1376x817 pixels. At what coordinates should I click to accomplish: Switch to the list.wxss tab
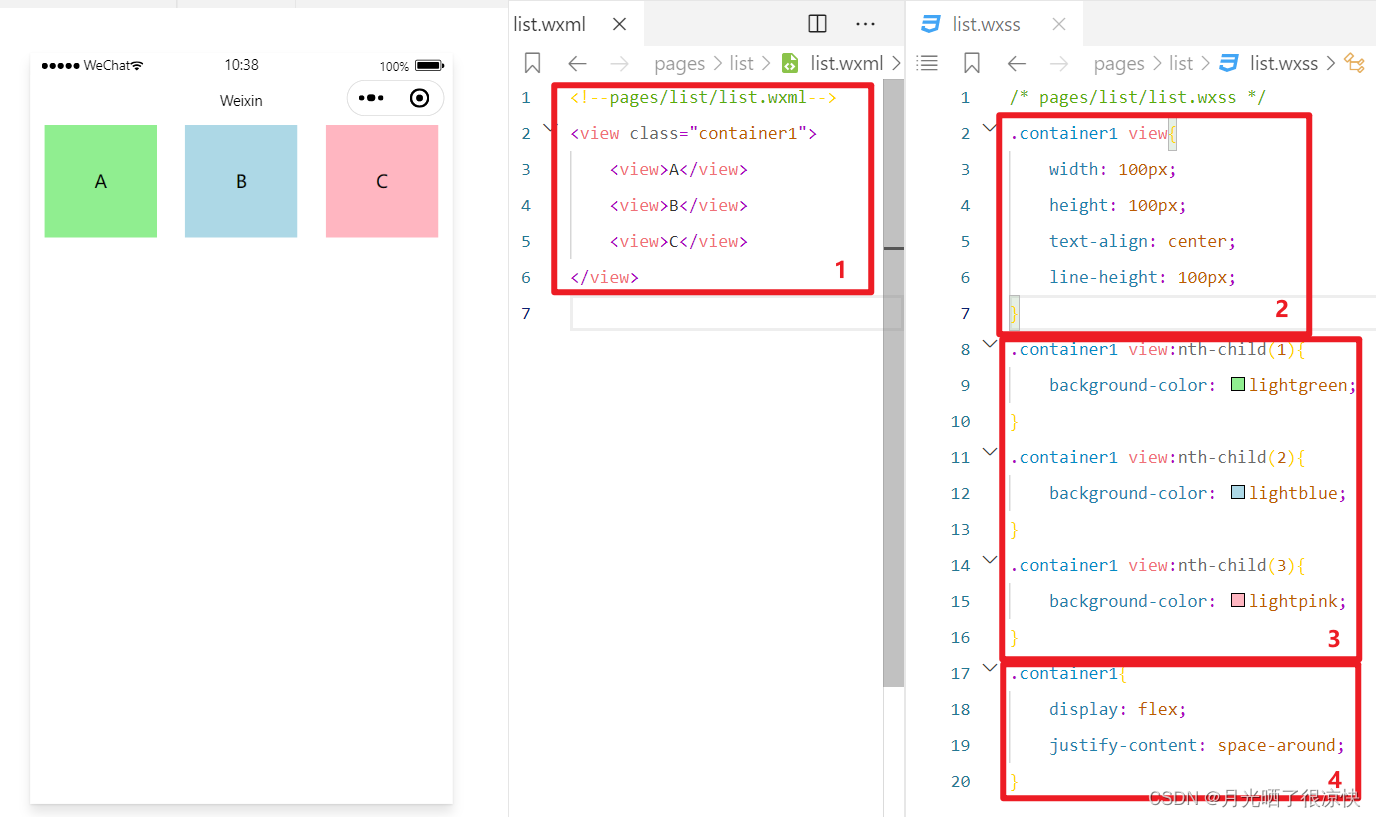(986, 25)
